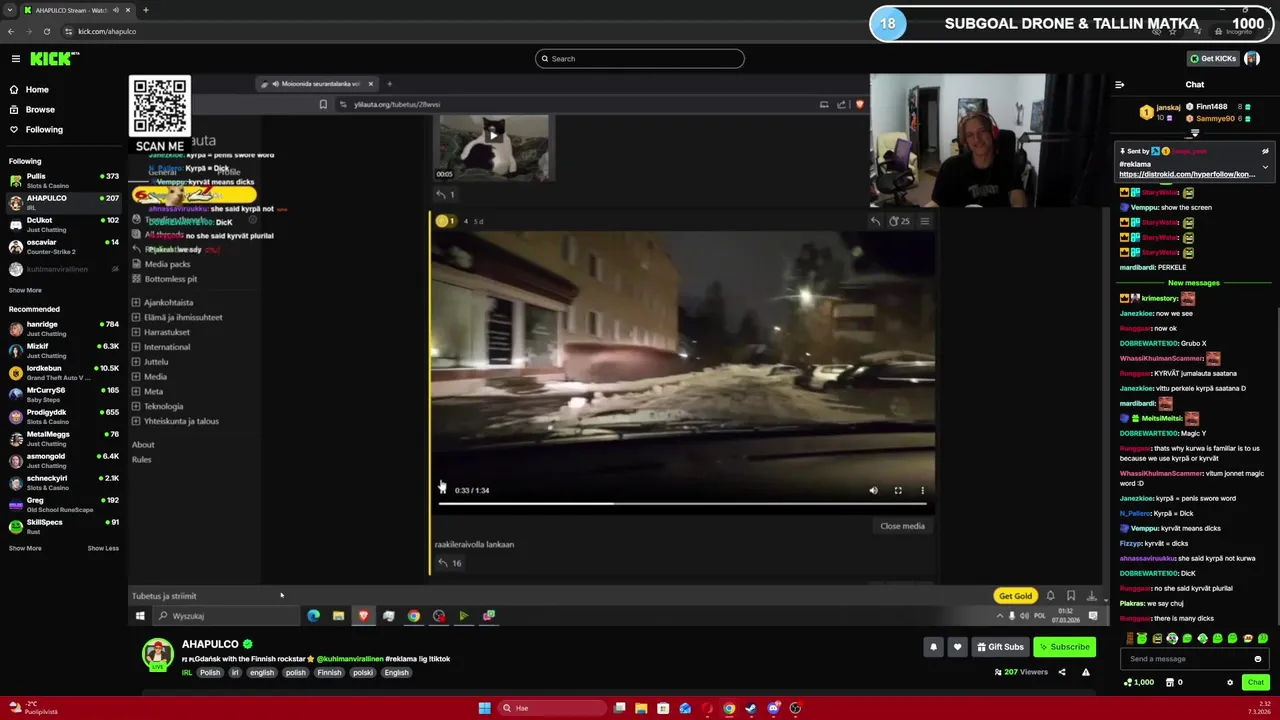The height and width of the screenshot is (720, 1280).
Task: Expand Following list with Show More
Action: (25, 290)
